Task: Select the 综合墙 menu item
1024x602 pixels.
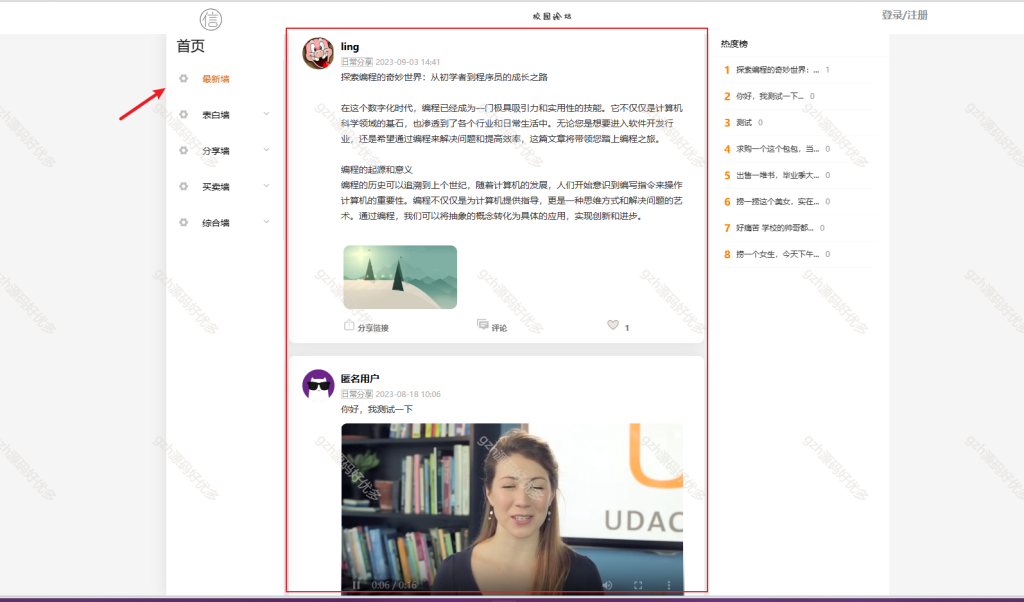Action: pyautogui.click(x=216, y=223)
